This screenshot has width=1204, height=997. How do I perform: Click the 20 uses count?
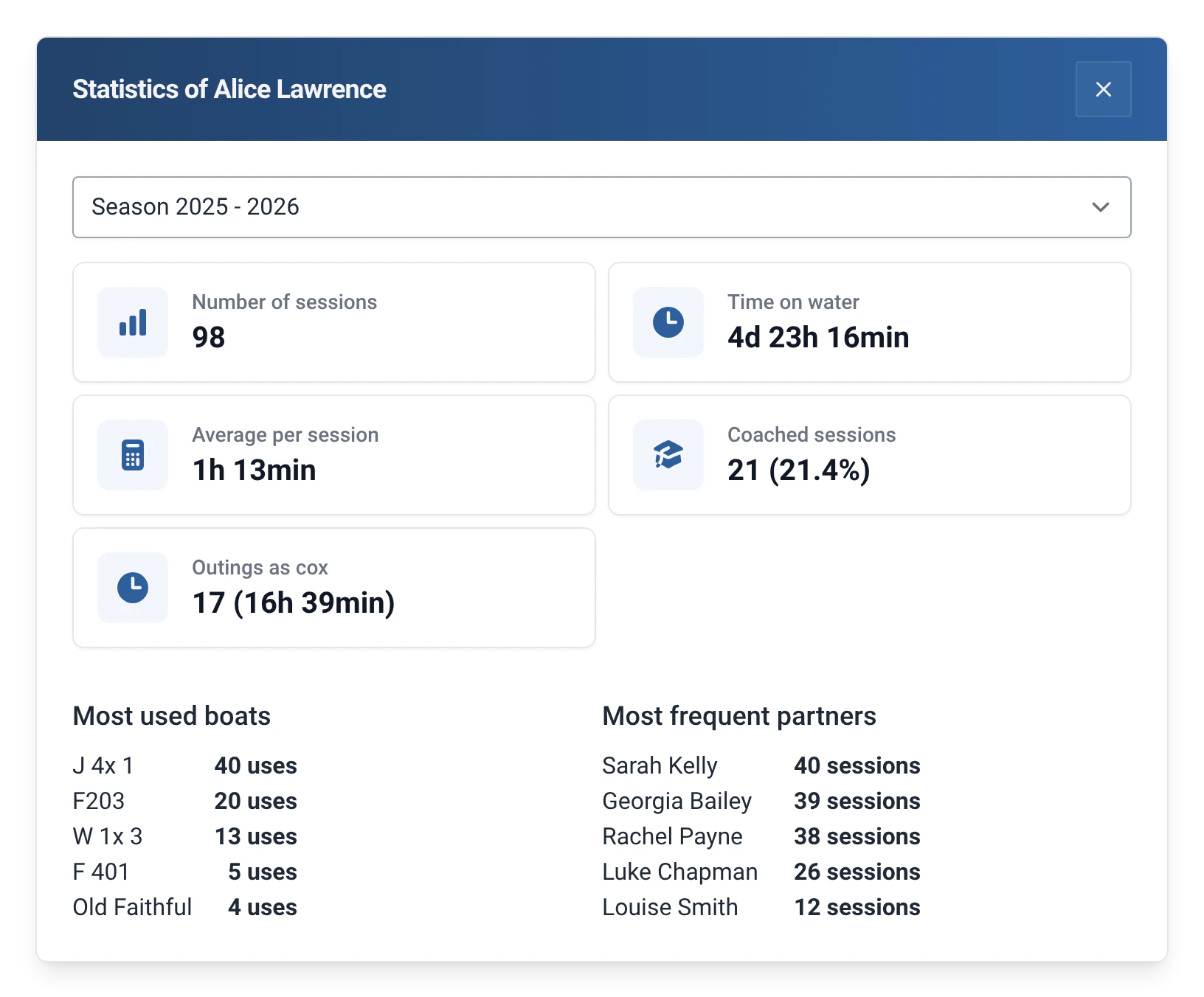coord(255,801)
